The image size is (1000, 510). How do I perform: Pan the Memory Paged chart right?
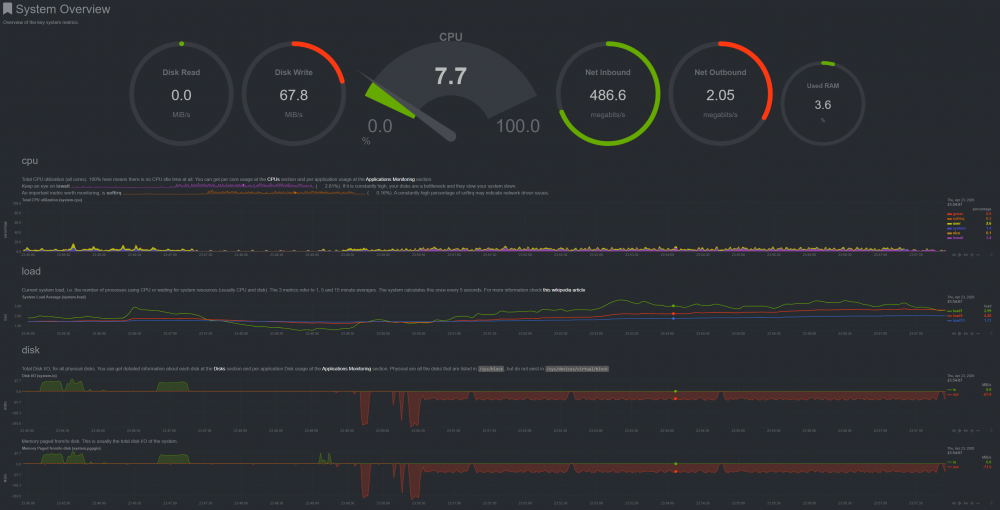click(966, 503)
